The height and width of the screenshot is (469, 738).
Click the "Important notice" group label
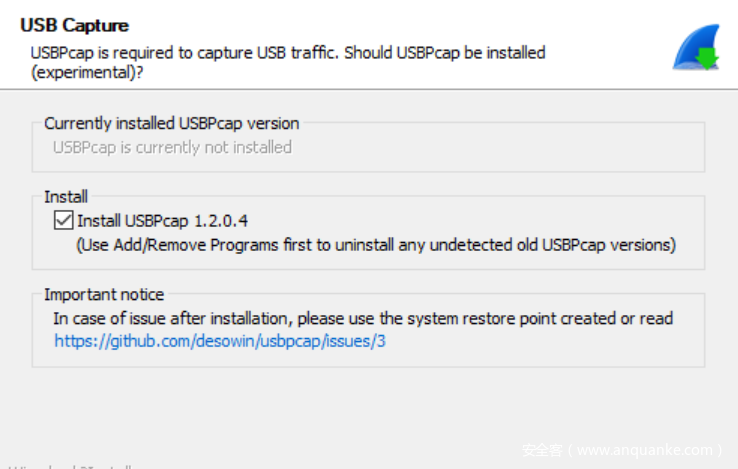pos(104,295)
